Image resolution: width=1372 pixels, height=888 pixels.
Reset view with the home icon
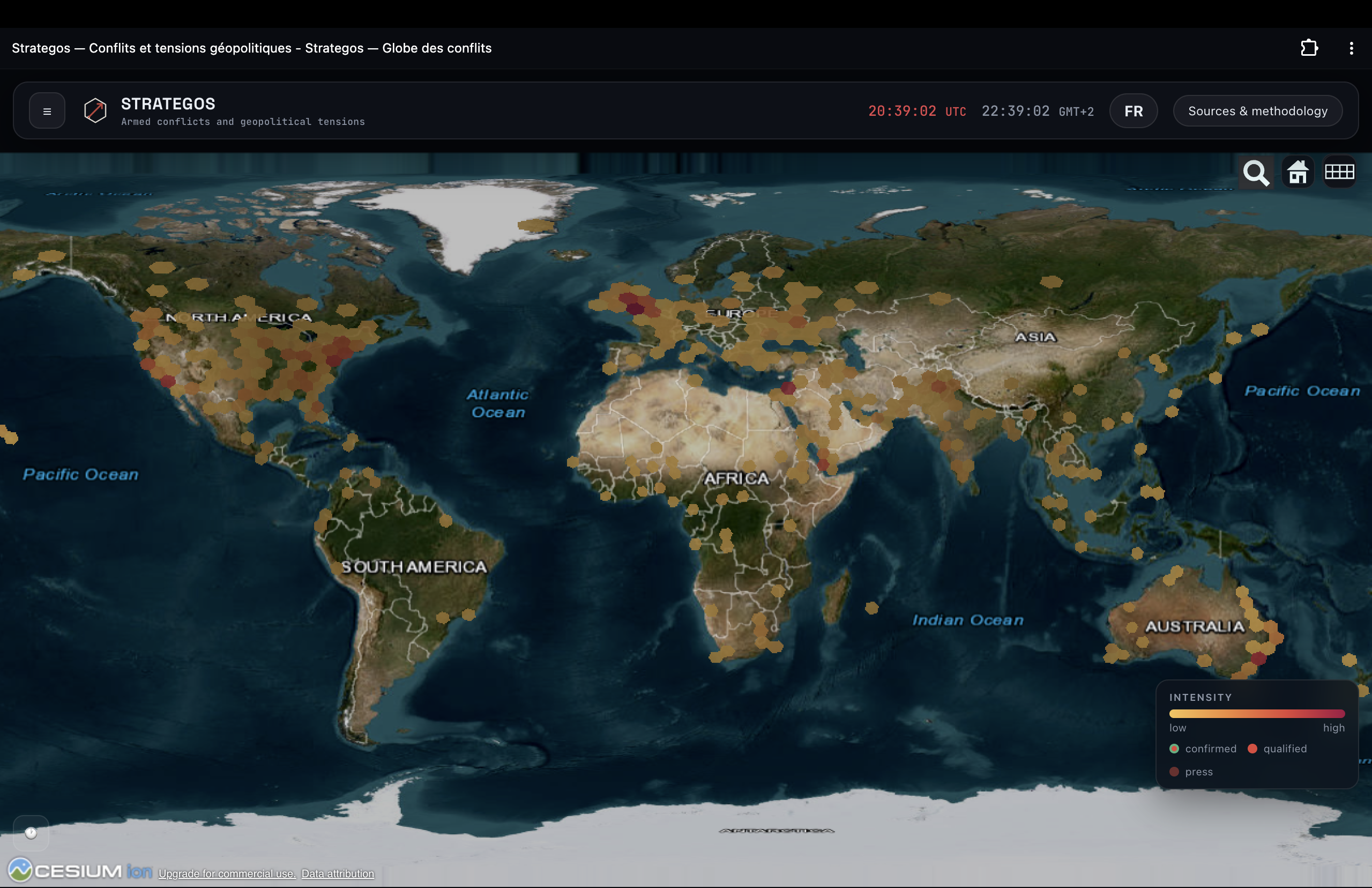tap(1298, 173)
